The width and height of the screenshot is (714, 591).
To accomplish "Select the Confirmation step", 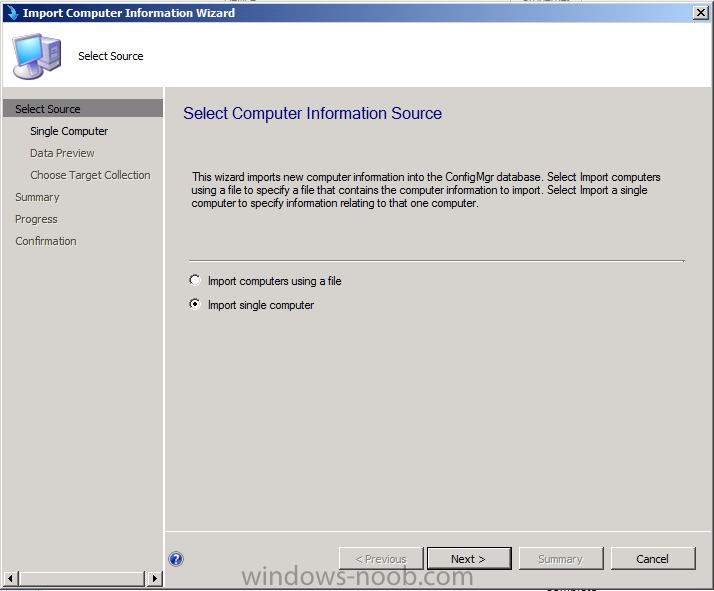I will pyautogui.click(x=46, y=241).
